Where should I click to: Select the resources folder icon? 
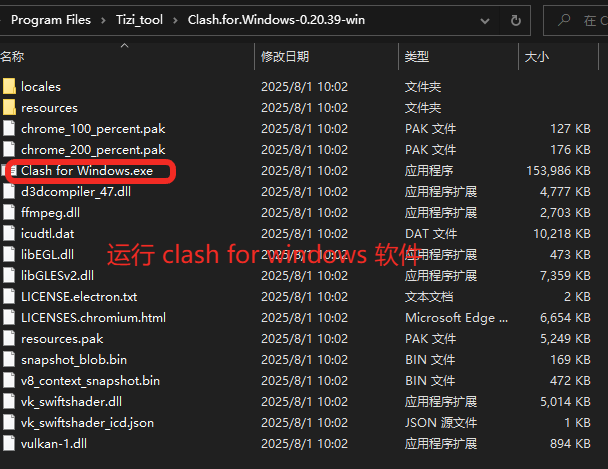pyautogui.click(x=10, y=108)
